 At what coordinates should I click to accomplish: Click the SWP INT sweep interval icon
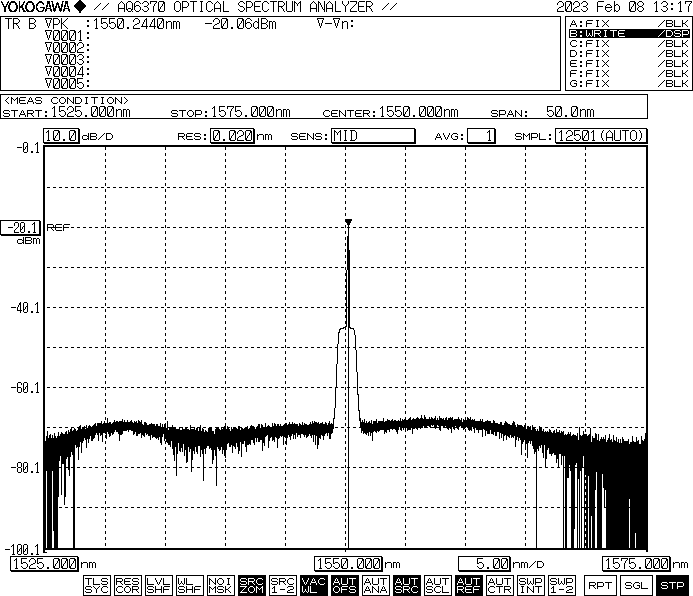click(531, 584)
